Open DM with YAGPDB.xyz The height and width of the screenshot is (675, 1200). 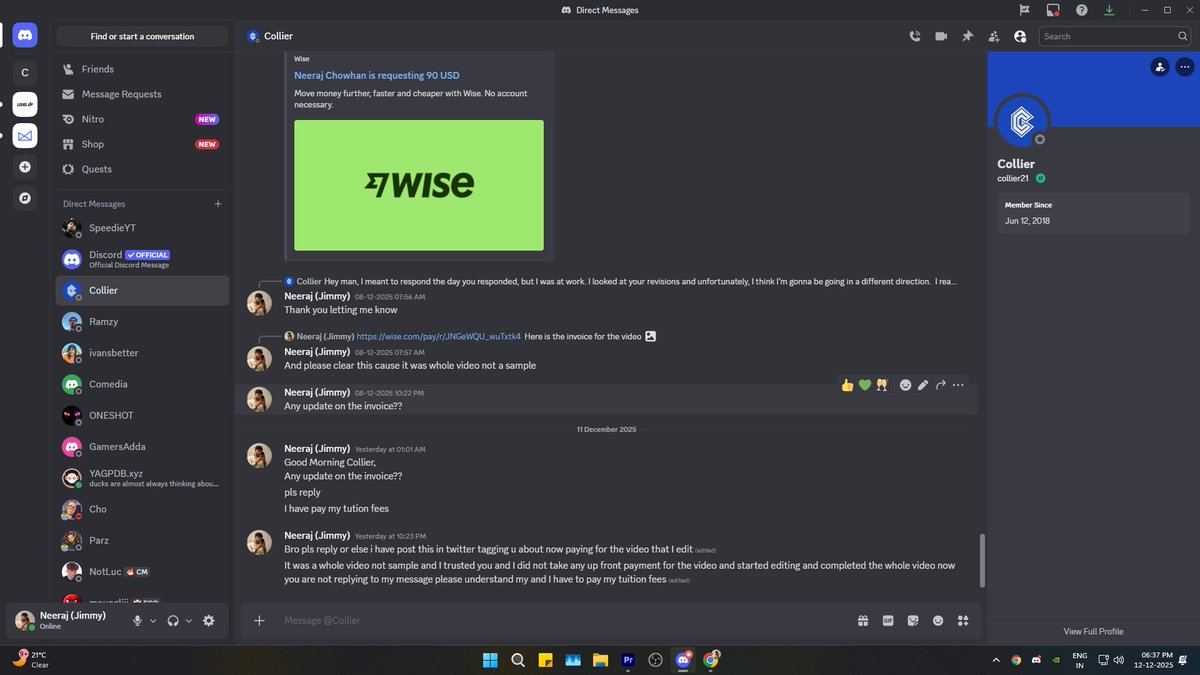(142, 478)
